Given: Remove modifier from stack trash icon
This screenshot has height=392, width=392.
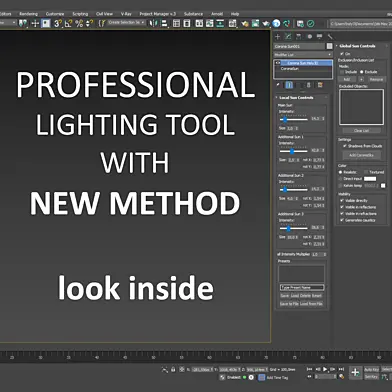Looking at the screenshot, I should pyautogui.click(x=309, y=85).
